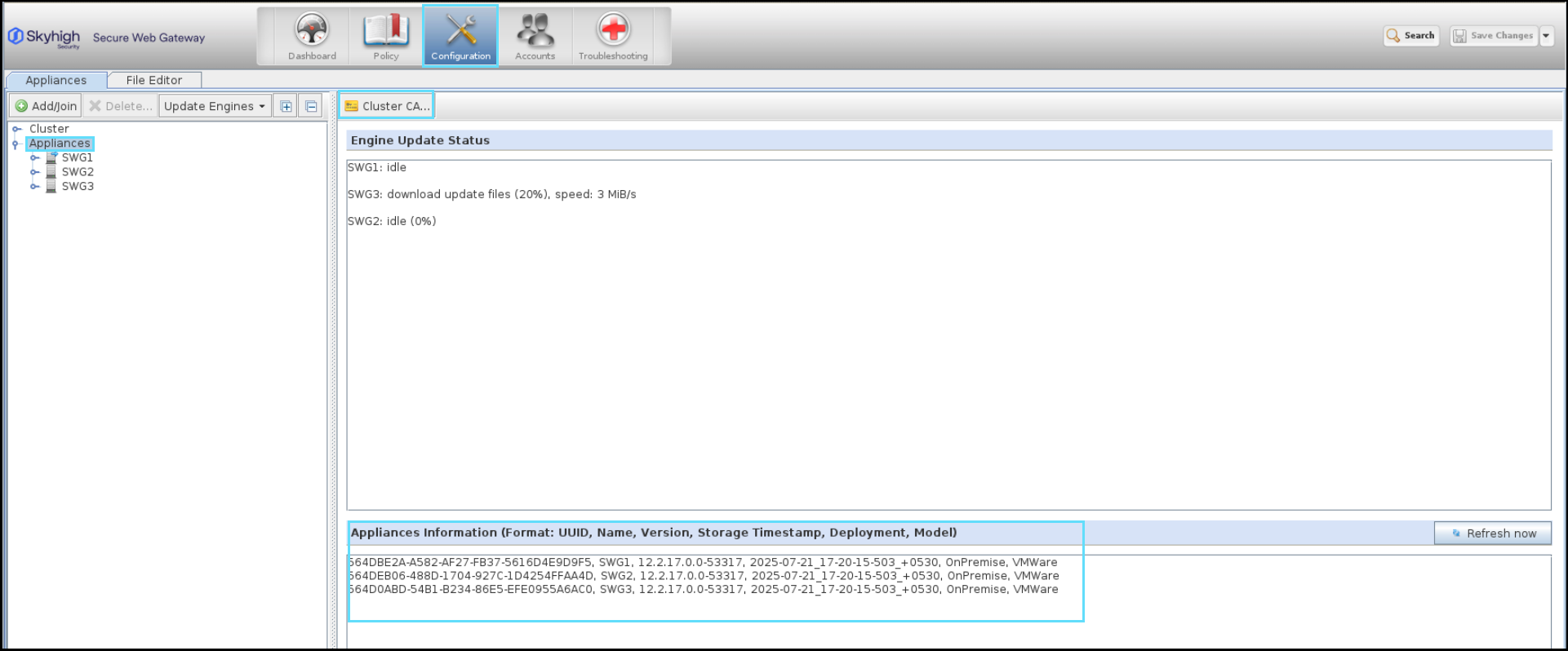Open the Update Engines dropdown
Screen dimensions: 1568x651
click(215, 106)
